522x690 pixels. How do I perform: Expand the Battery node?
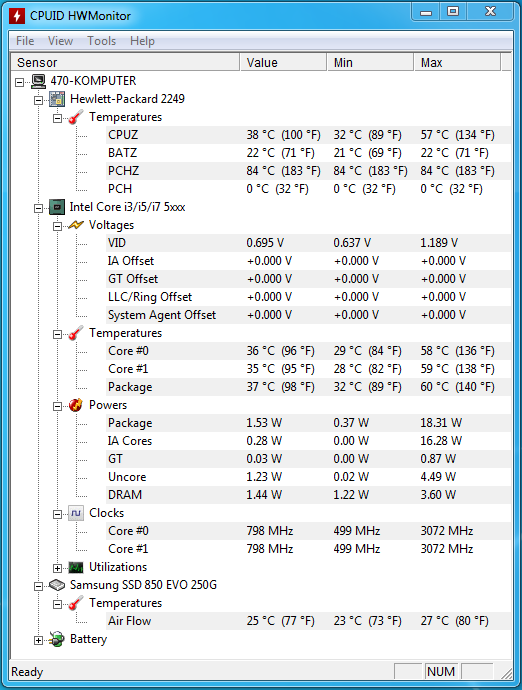(x=38, y=640)
